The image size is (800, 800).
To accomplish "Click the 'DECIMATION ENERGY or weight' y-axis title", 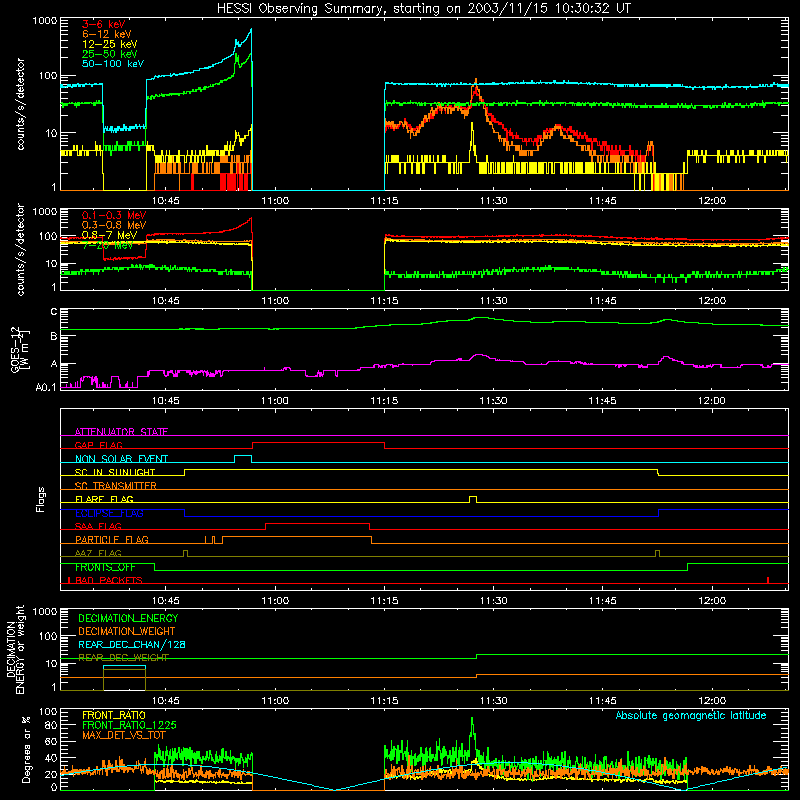I will click(15, 649).
